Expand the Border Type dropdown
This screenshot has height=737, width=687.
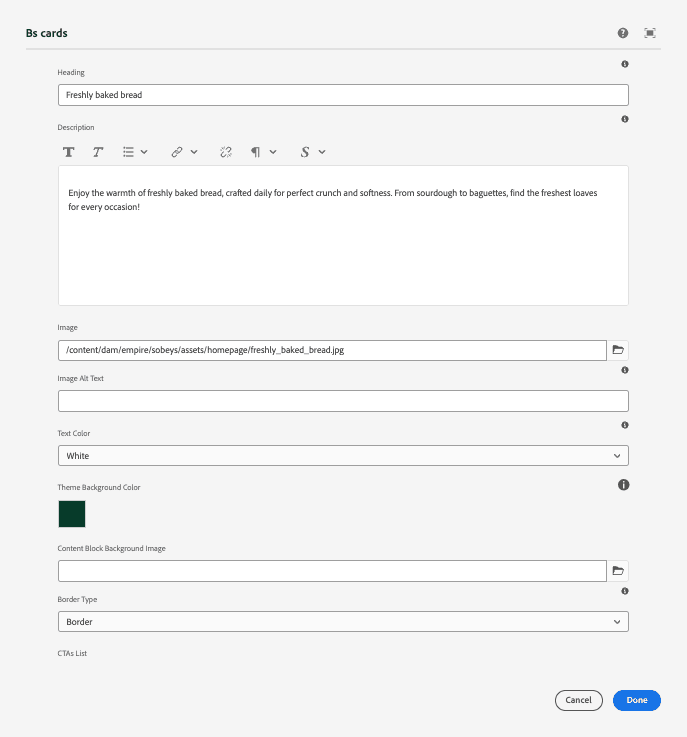(343, 622)
